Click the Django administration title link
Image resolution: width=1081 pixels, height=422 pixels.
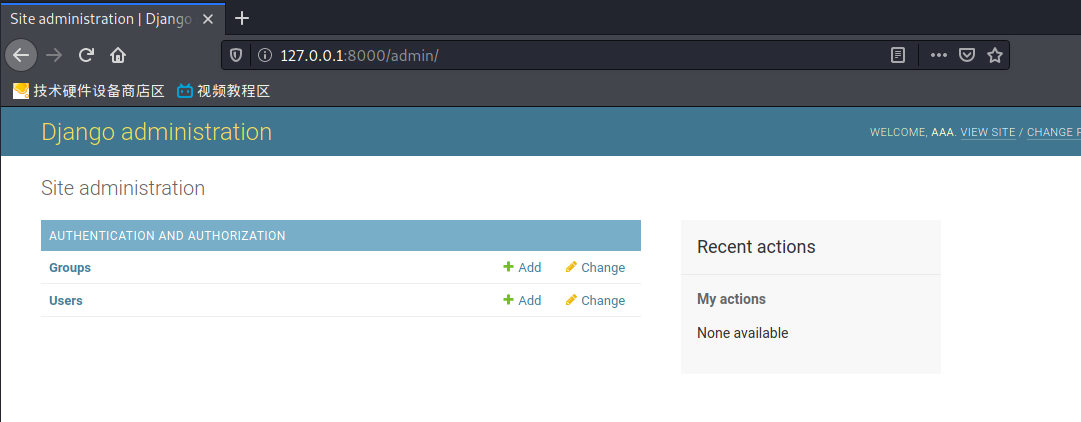[x=156, y=132]
